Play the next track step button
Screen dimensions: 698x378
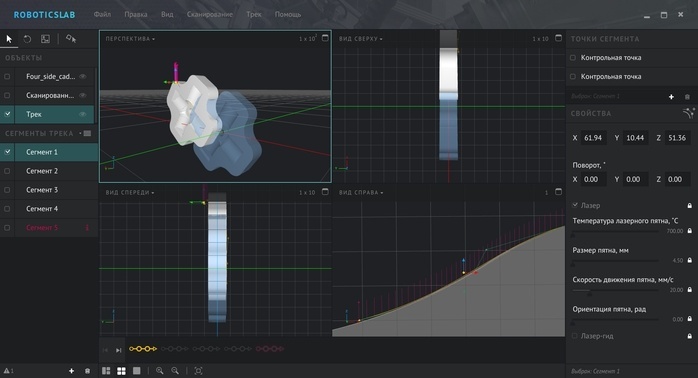(x=118, y=350)
